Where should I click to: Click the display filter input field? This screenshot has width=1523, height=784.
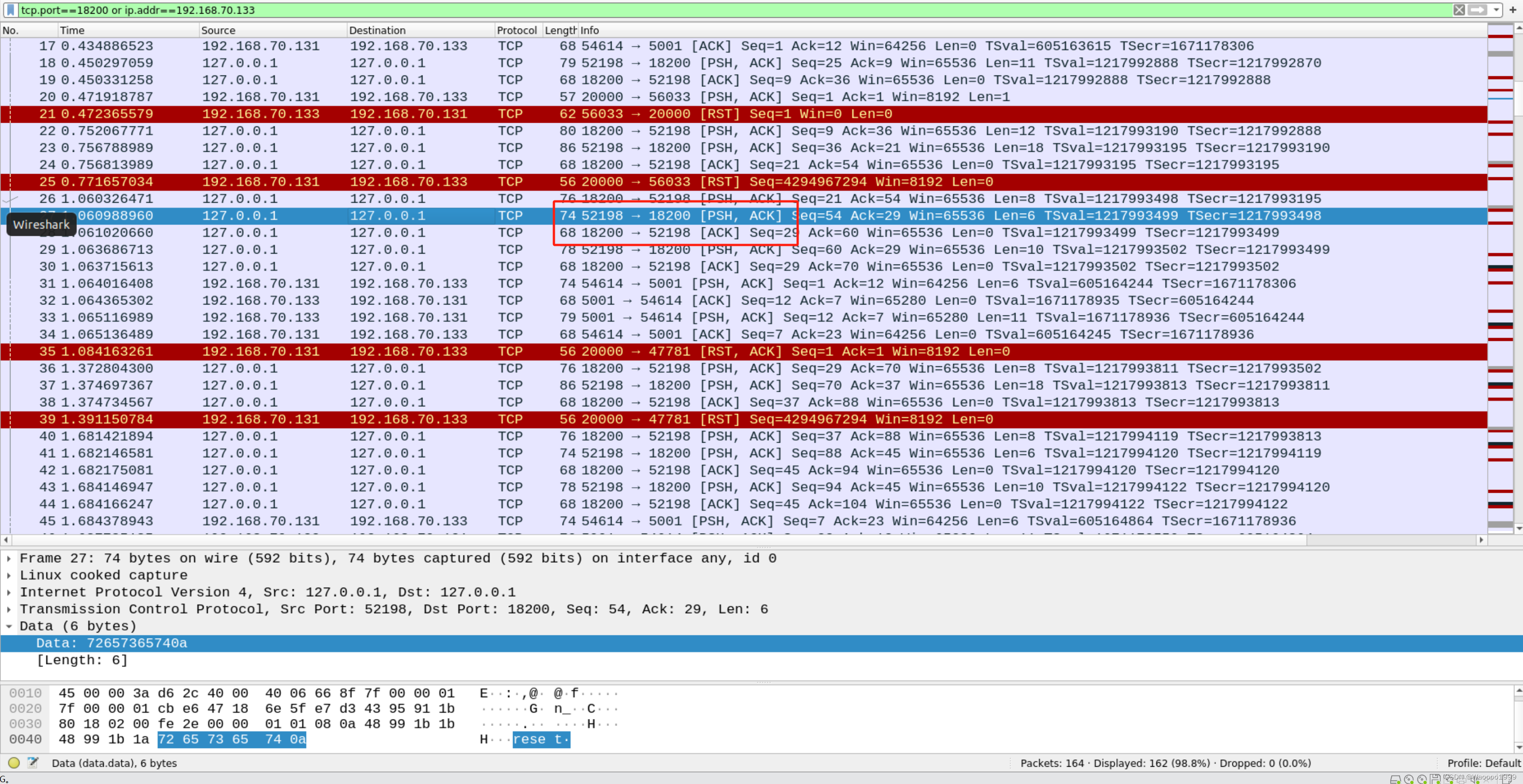(x=733, y=10)
